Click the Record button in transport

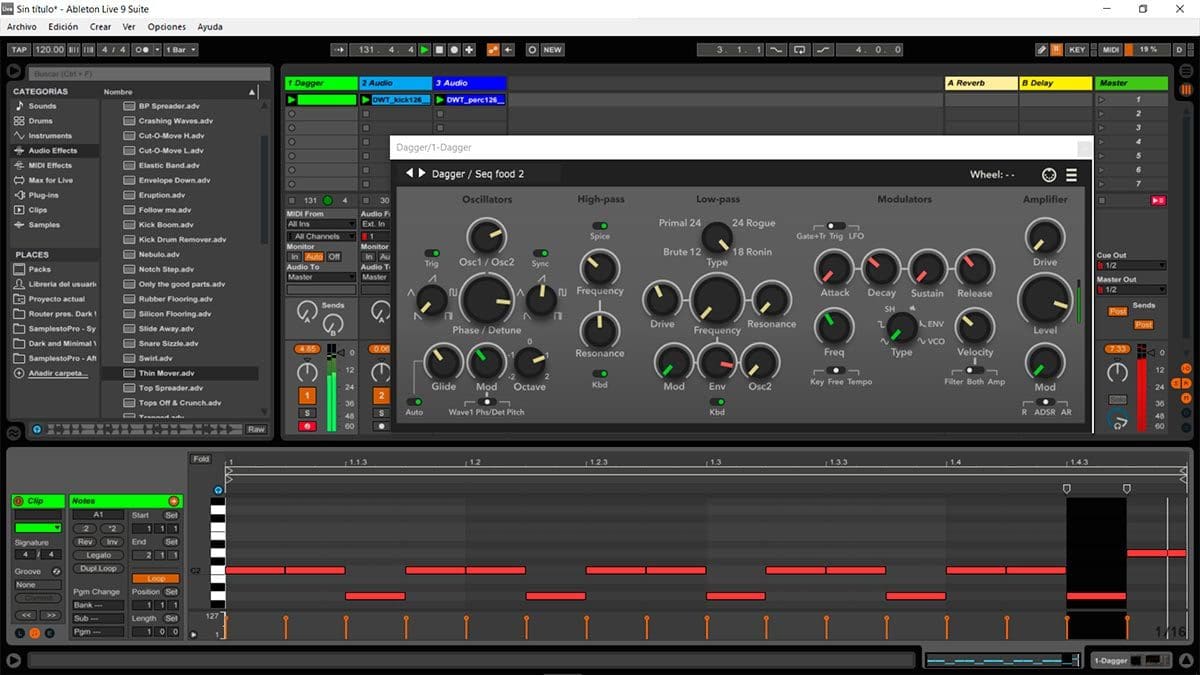(x=454, y=49)
